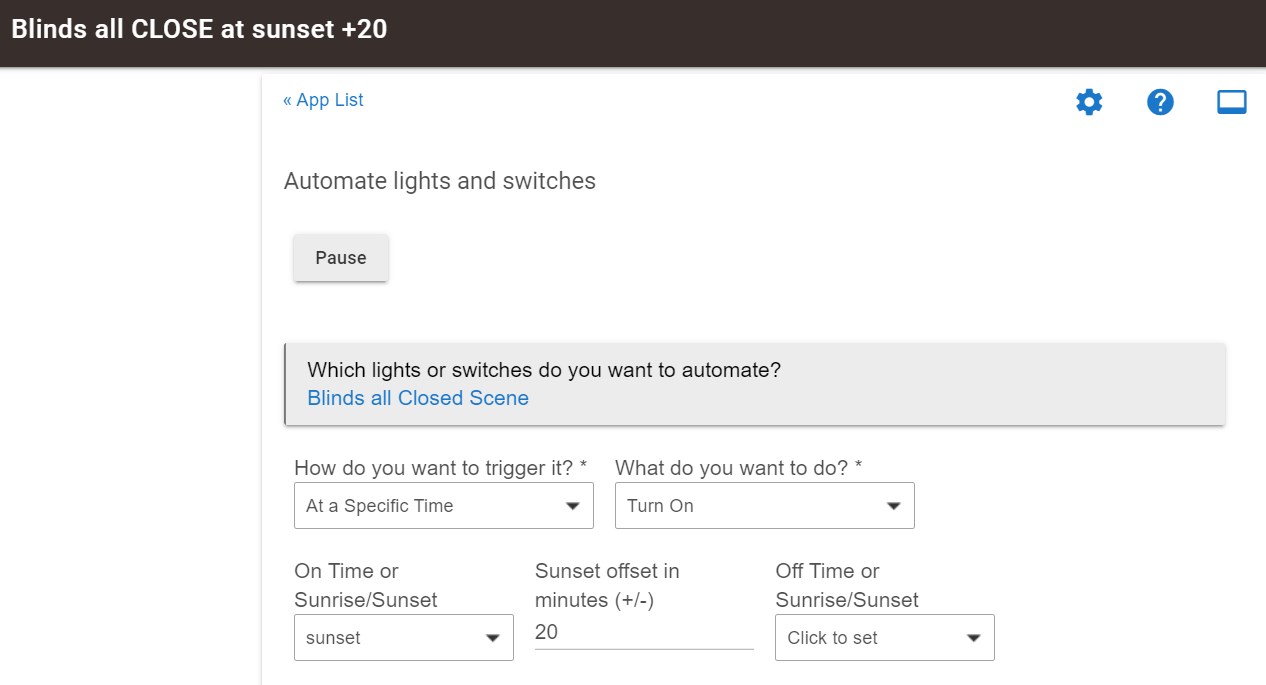Click the help question mark icon
The width and height of the screenshot is (1266, 685).
1160,102
